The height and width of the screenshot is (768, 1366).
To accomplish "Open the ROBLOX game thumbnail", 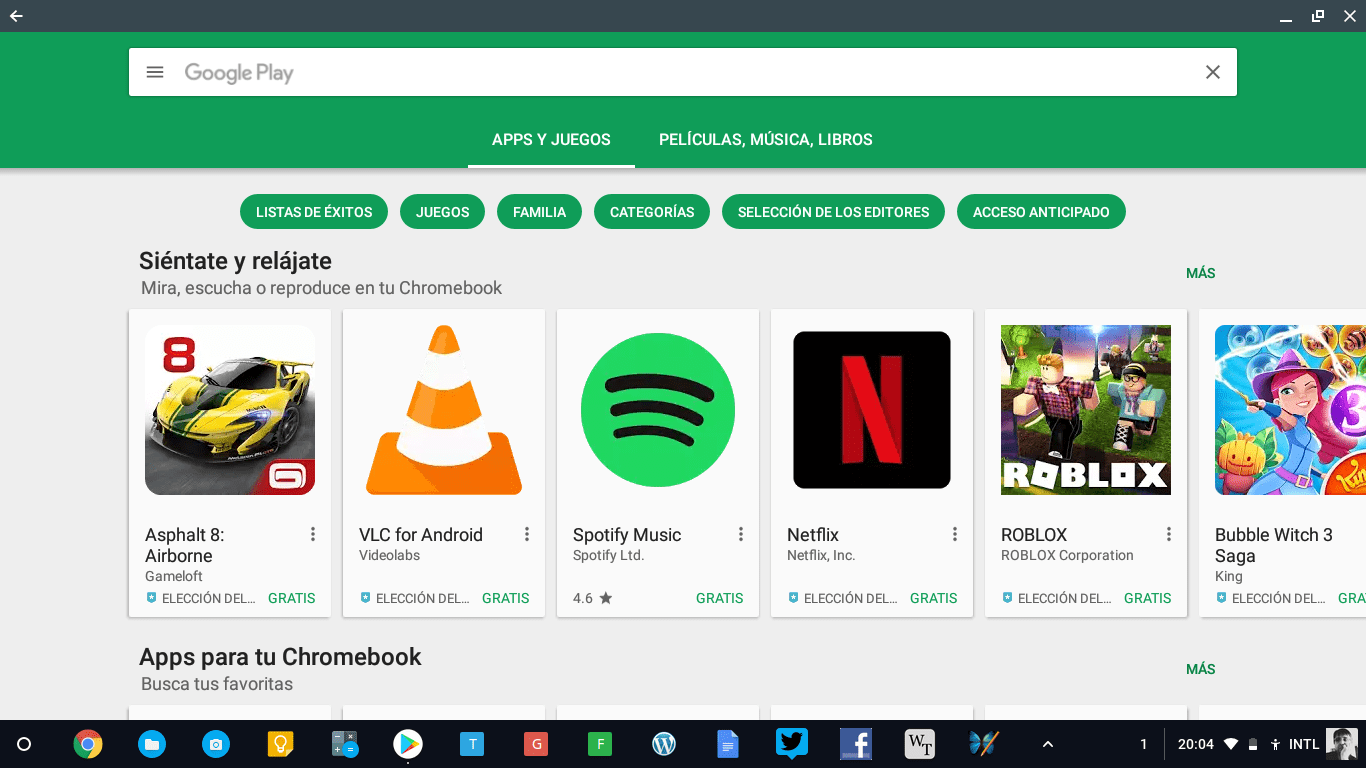I will 1085,410.
